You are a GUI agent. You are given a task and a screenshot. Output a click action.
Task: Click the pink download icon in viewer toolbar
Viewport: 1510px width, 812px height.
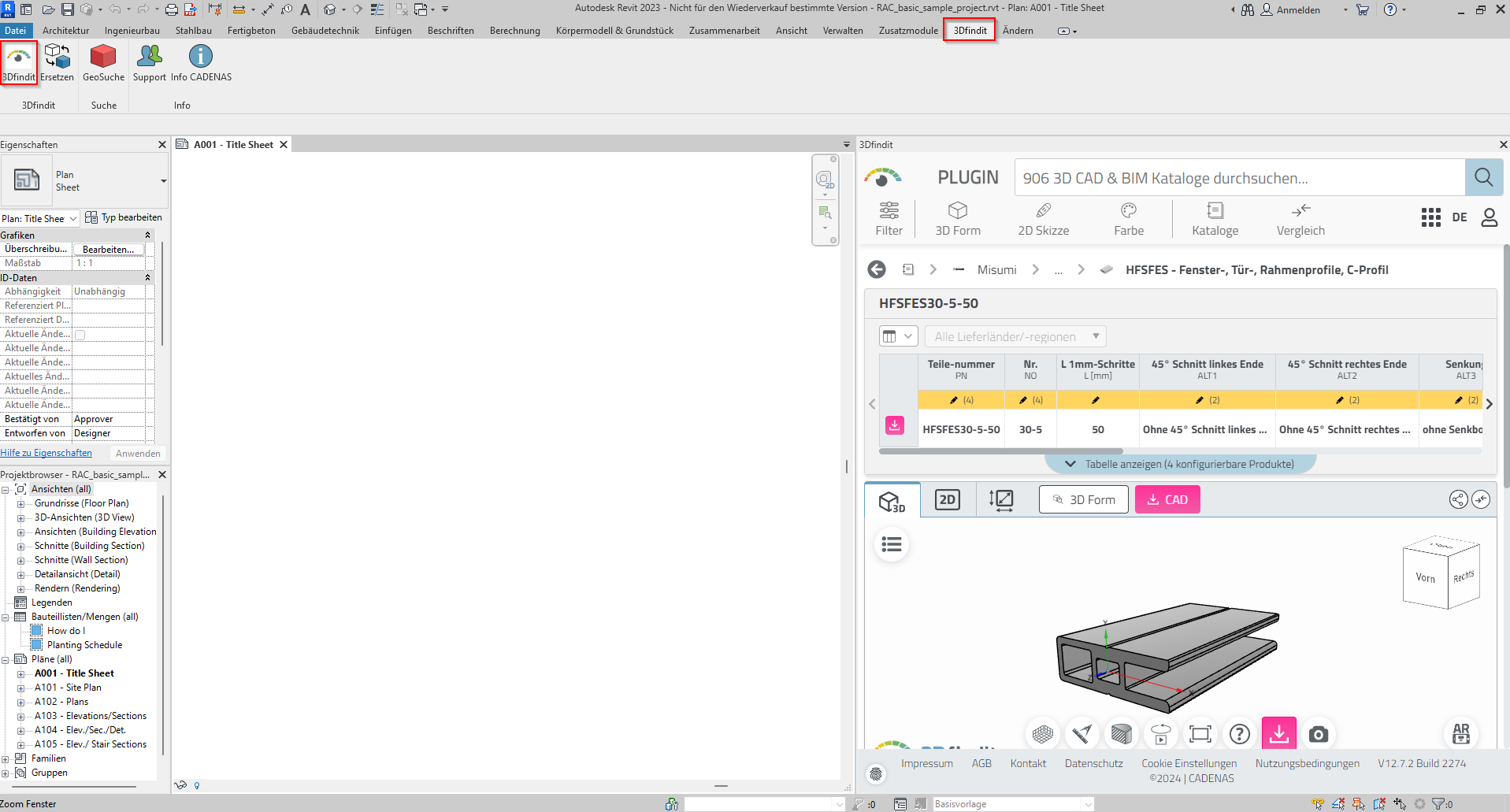(1278, 733)
